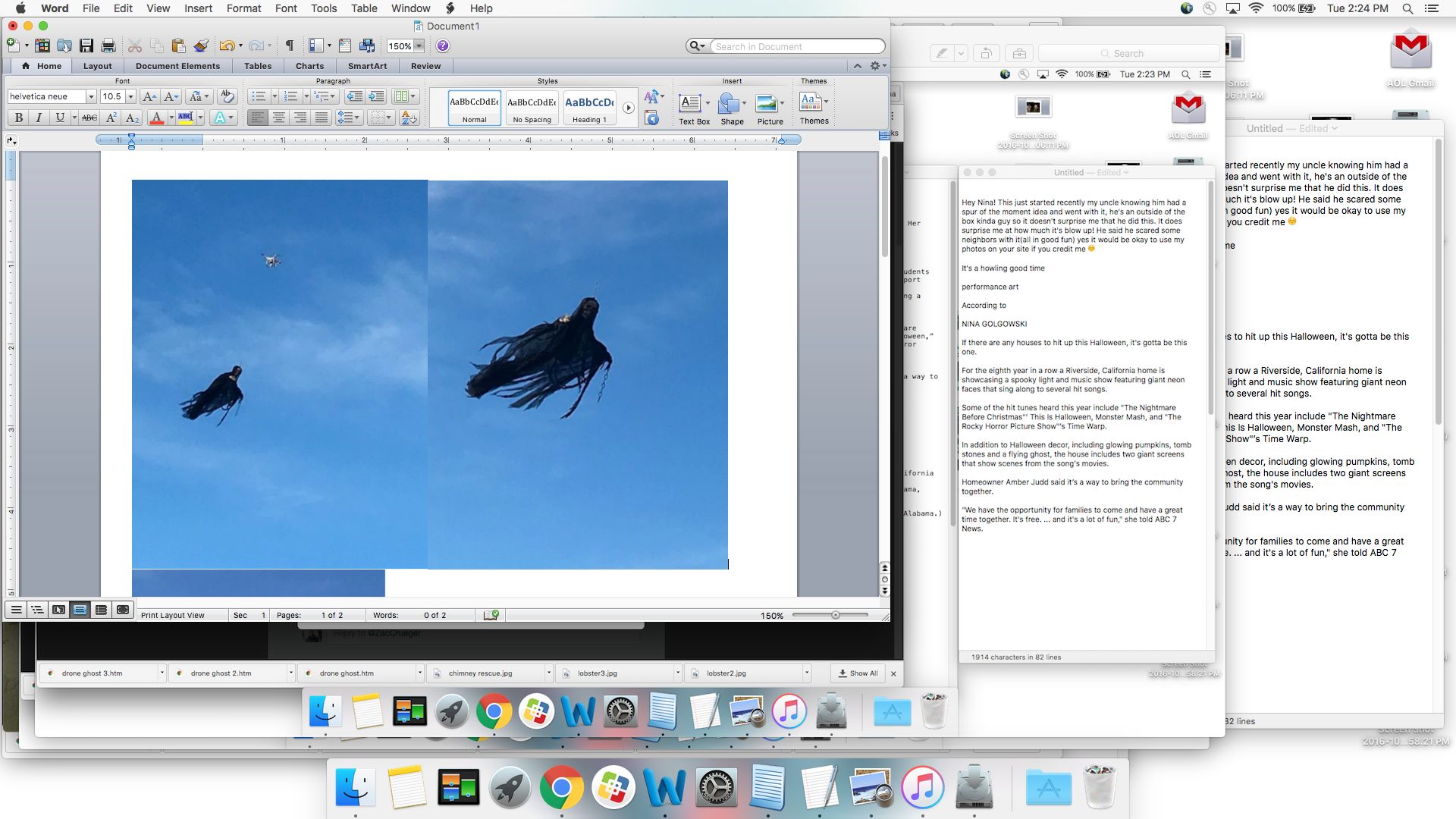The width and height of the screenshot is (1456, 819).
Task: Toggle the No Spacing style checkbox
Action: pos(531,107)
